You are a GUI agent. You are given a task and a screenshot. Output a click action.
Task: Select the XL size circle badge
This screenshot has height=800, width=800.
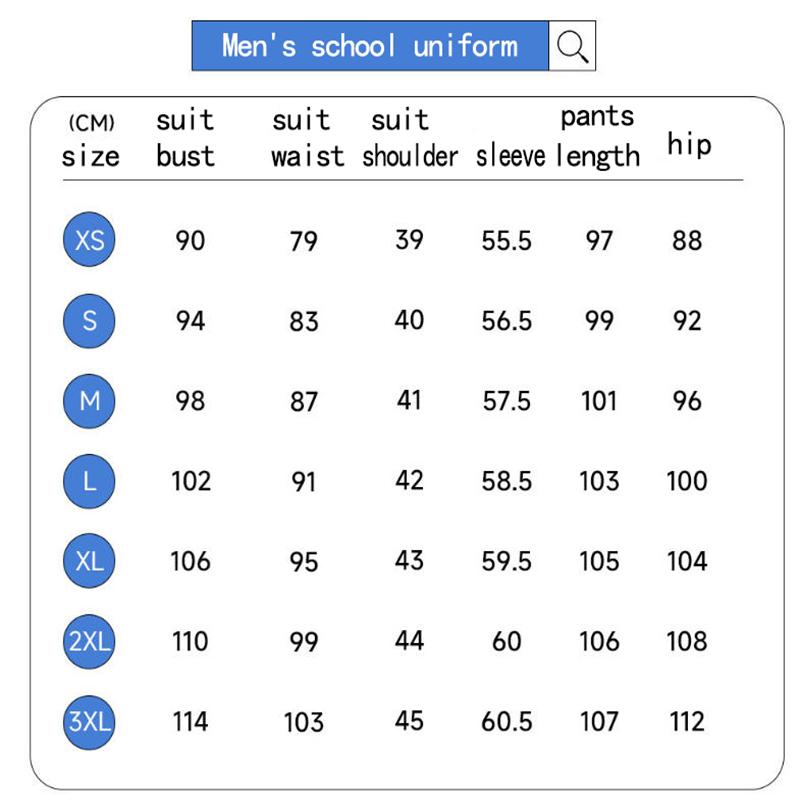click(90, 561)
